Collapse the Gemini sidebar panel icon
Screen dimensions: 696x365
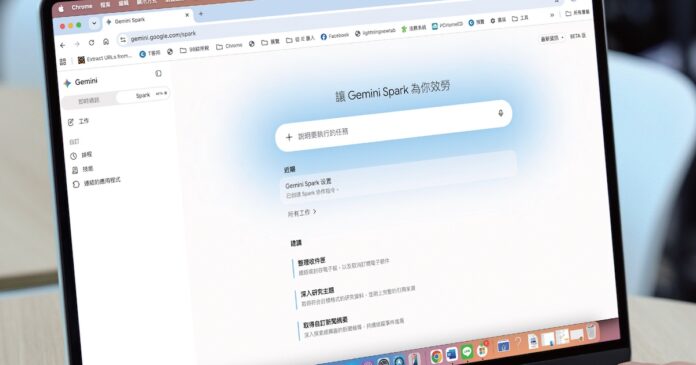[x=158, y=73]
